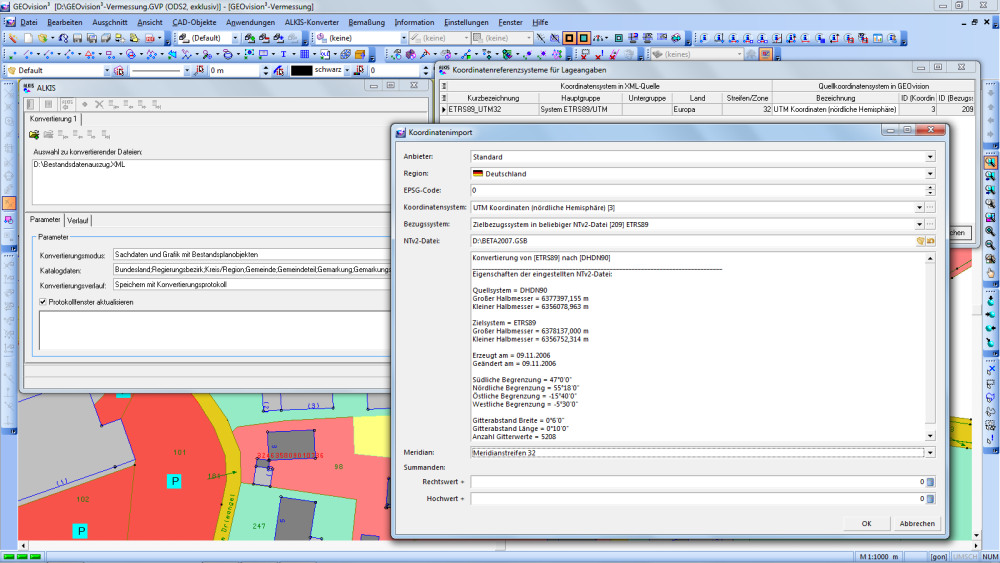
Task: Select the Konvertierung 1 tab
Action: click(x=53, y=119)
